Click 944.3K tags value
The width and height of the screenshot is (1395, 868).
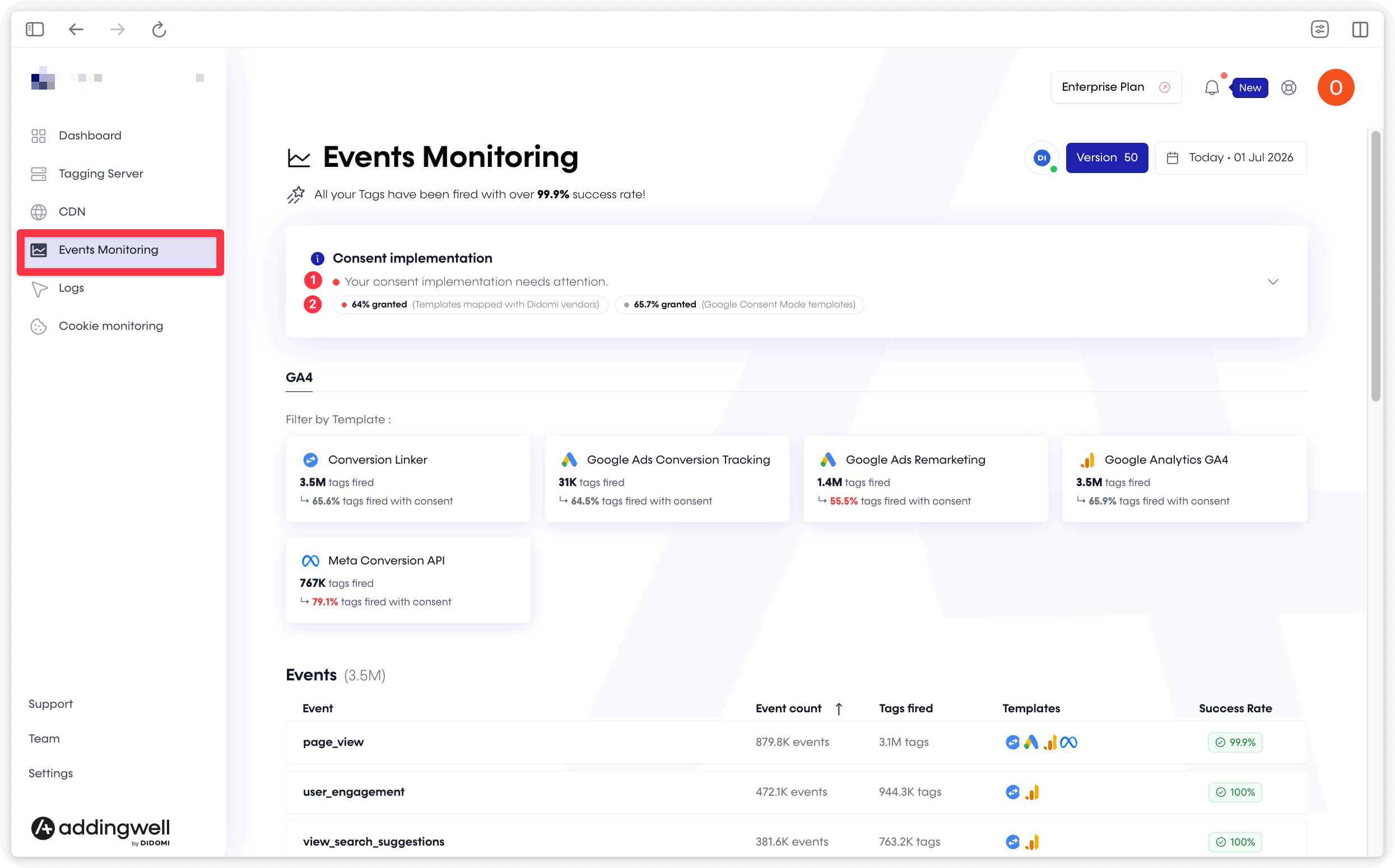[910, 792]
